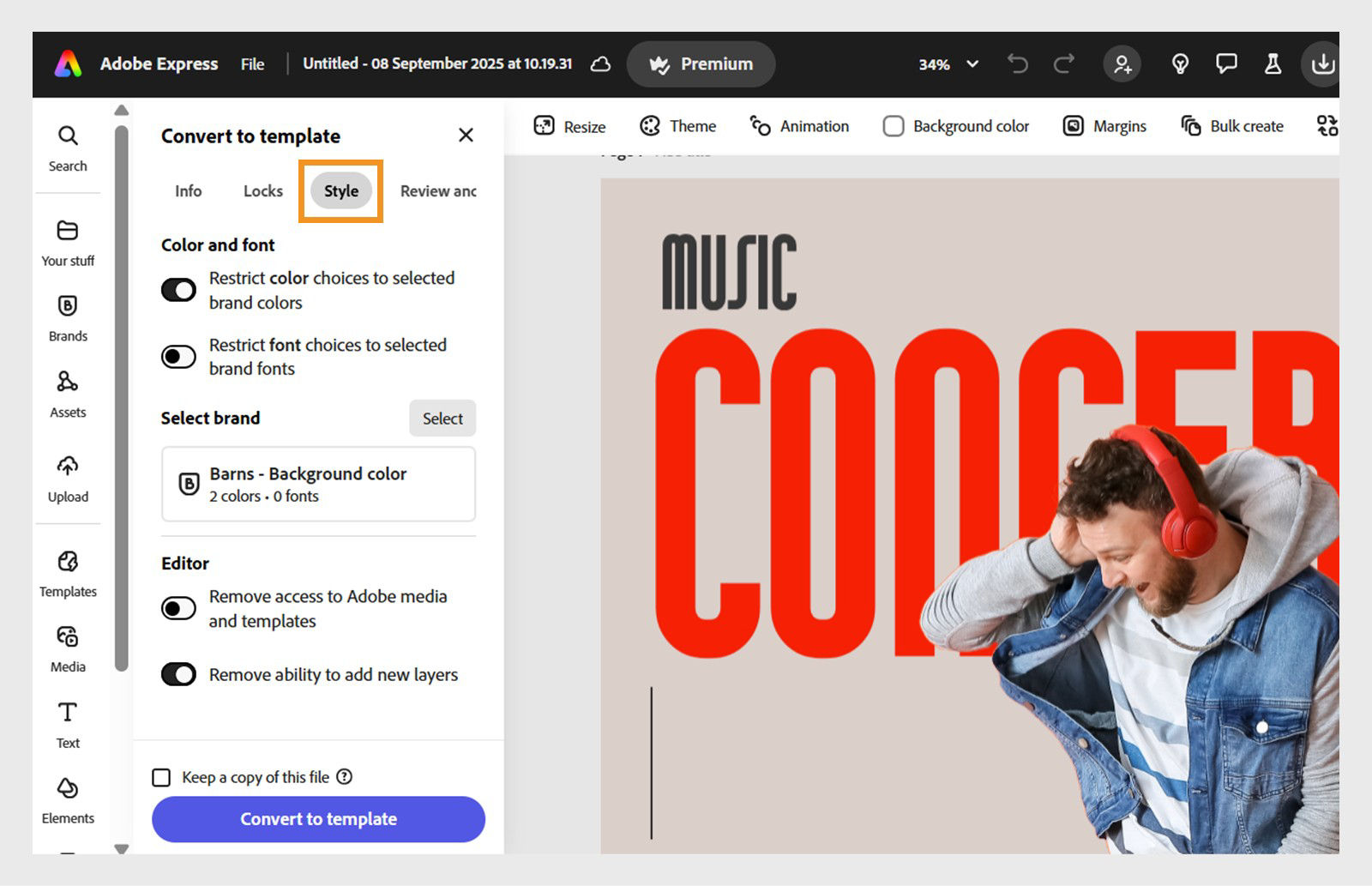The width and height of the screenshot is (1372, 886).
Task: Click the Adobe Express logo
Action: [x=69, y=64]
